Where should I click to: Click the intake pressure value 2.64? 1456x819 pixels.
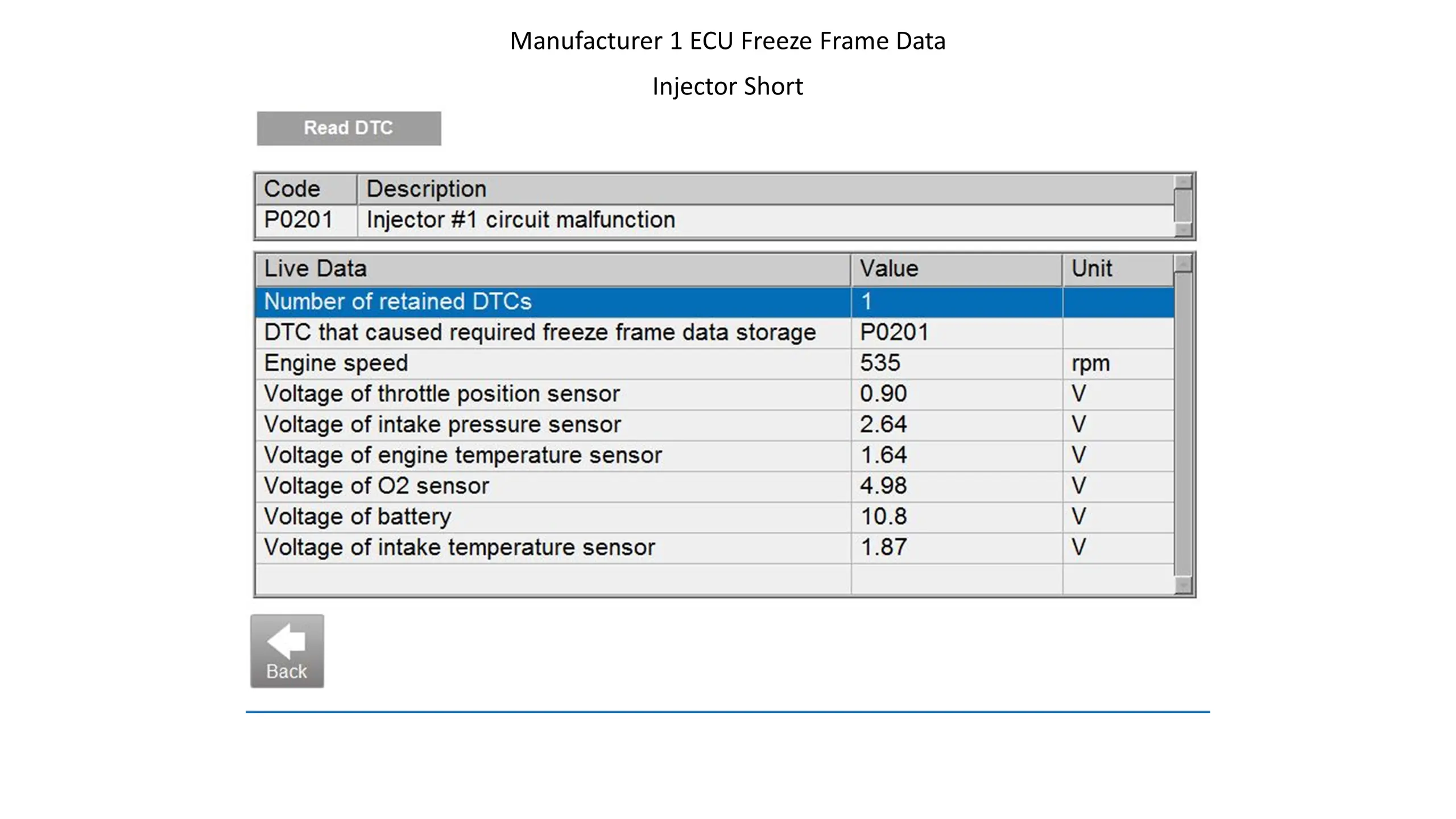pos(957,425)
